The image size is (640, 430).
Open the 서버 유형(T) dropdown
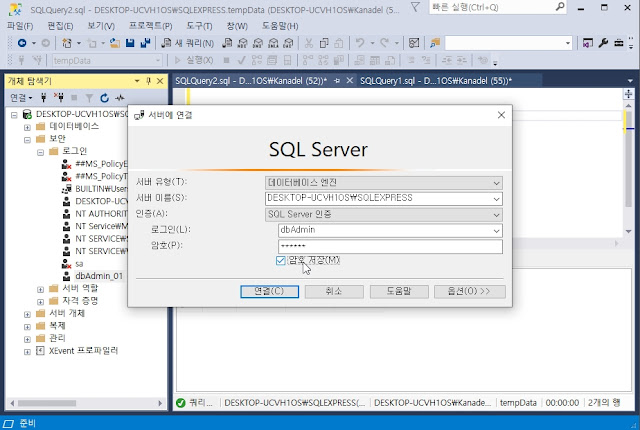click(x=496, y=183)
